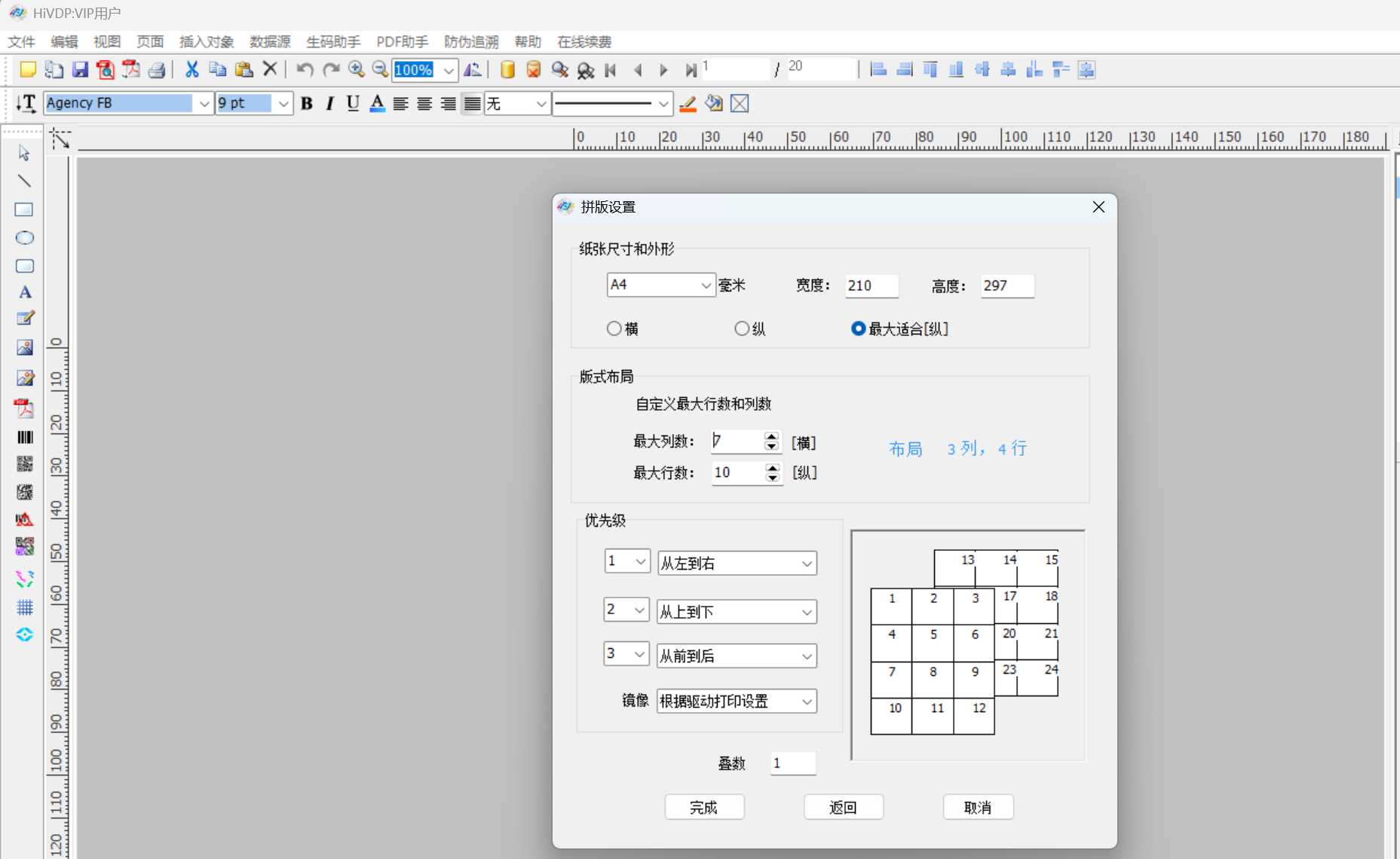
Task: Expand the 从左到右 priority dropdown
Action: click(737, 564)
